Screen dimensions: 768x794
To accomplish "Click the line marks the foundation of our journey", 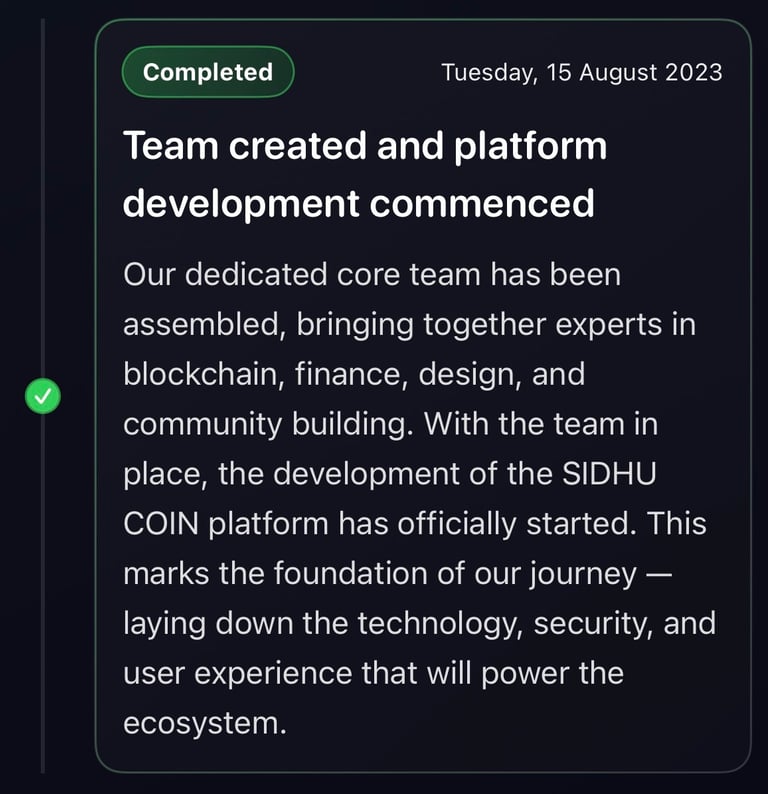I will [x=380, y=574].
